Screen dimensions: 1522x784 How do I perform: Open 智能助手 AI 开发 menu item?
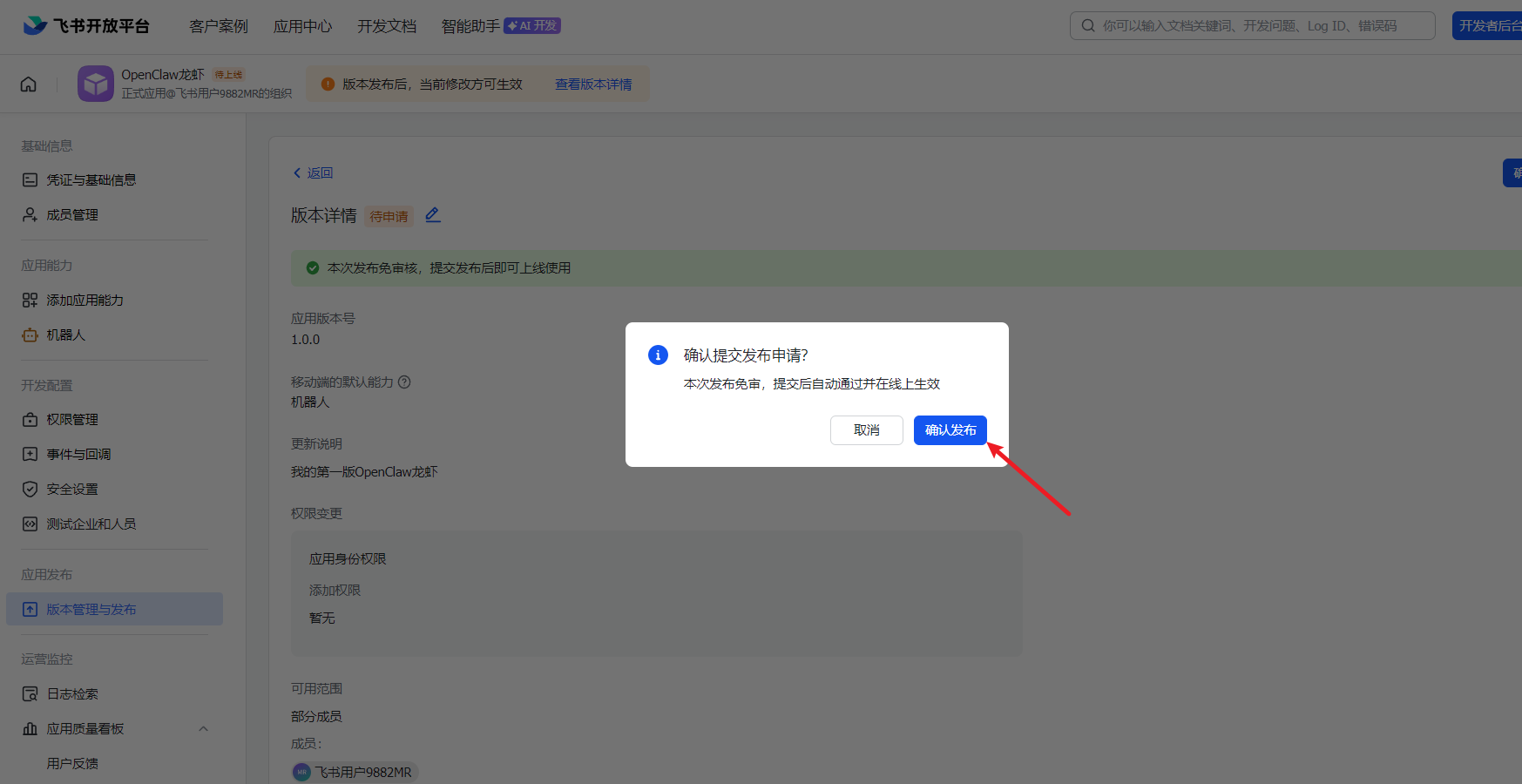point(500,26)
